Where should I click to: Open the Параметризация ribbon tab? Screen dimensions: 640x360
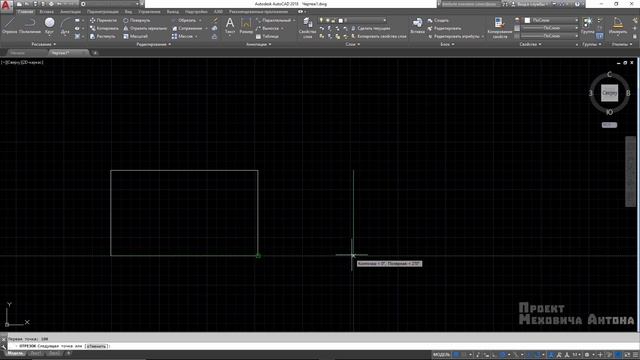pos(102,12)
